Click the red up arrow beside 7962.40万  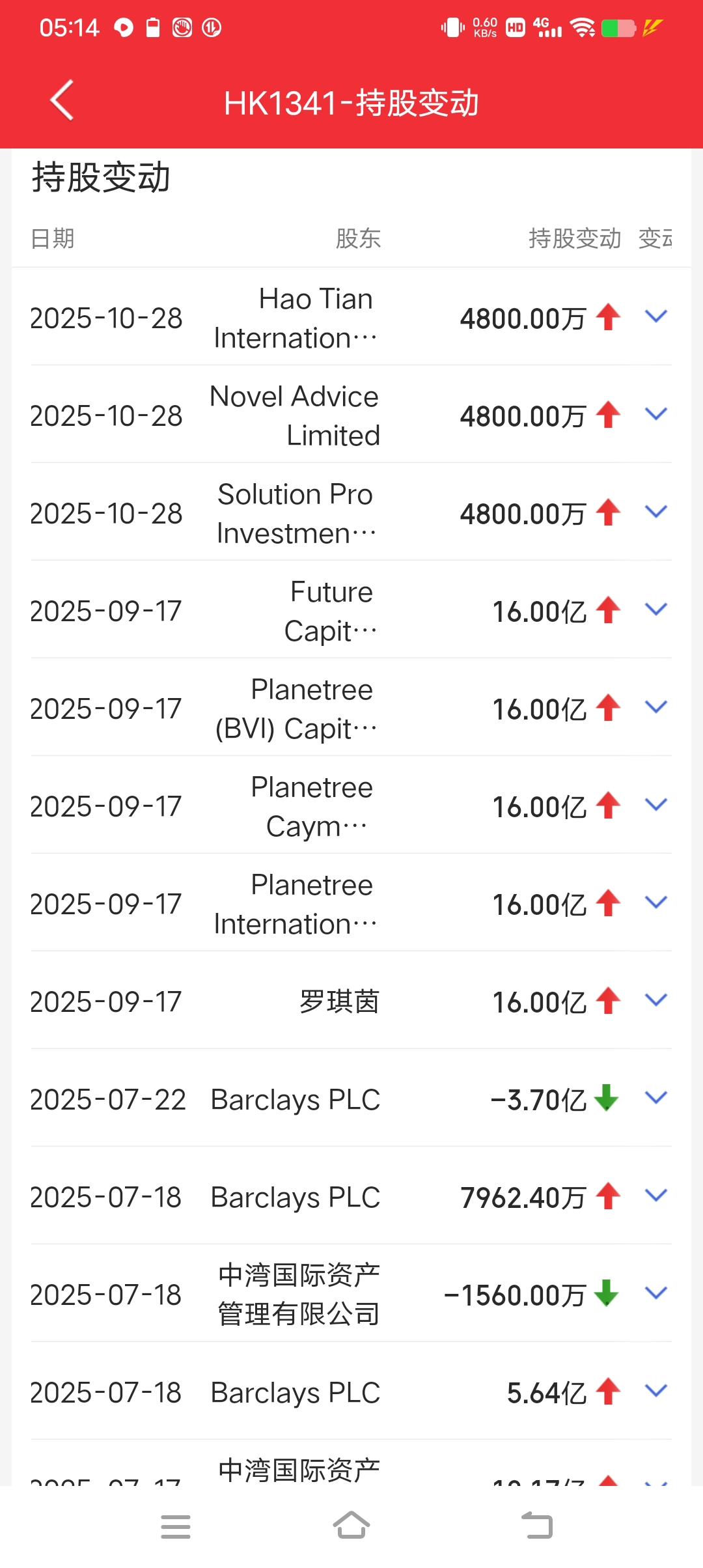coord(608,1196)
